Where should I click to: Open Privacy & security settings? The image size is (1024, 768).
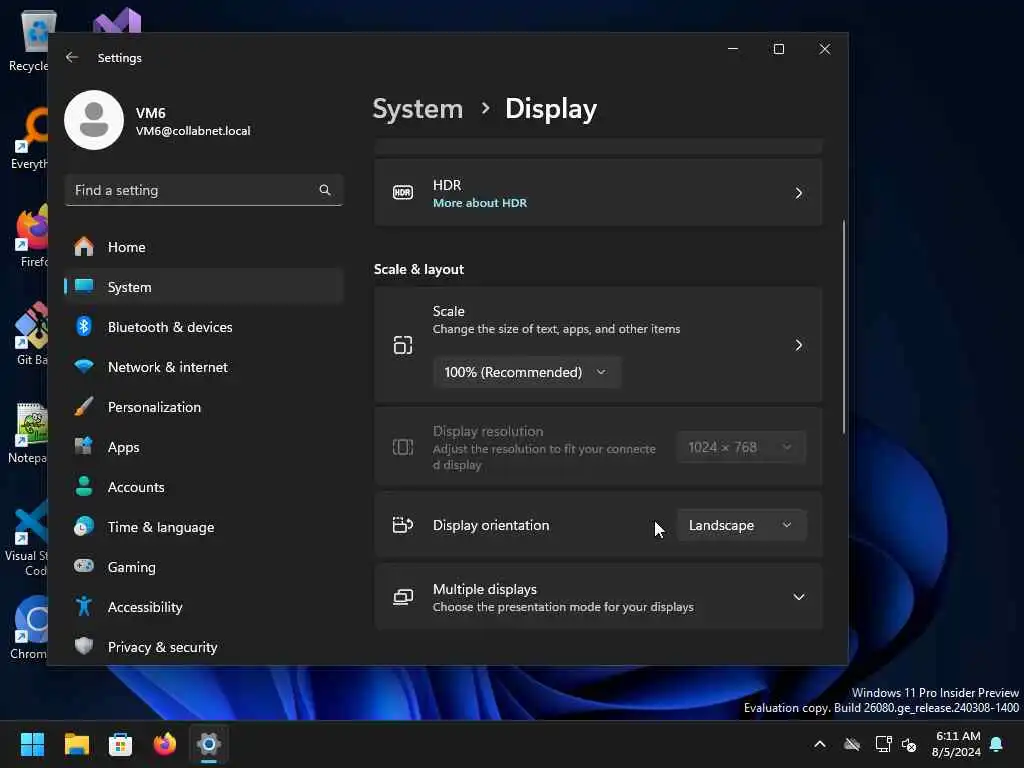[204, 647]
